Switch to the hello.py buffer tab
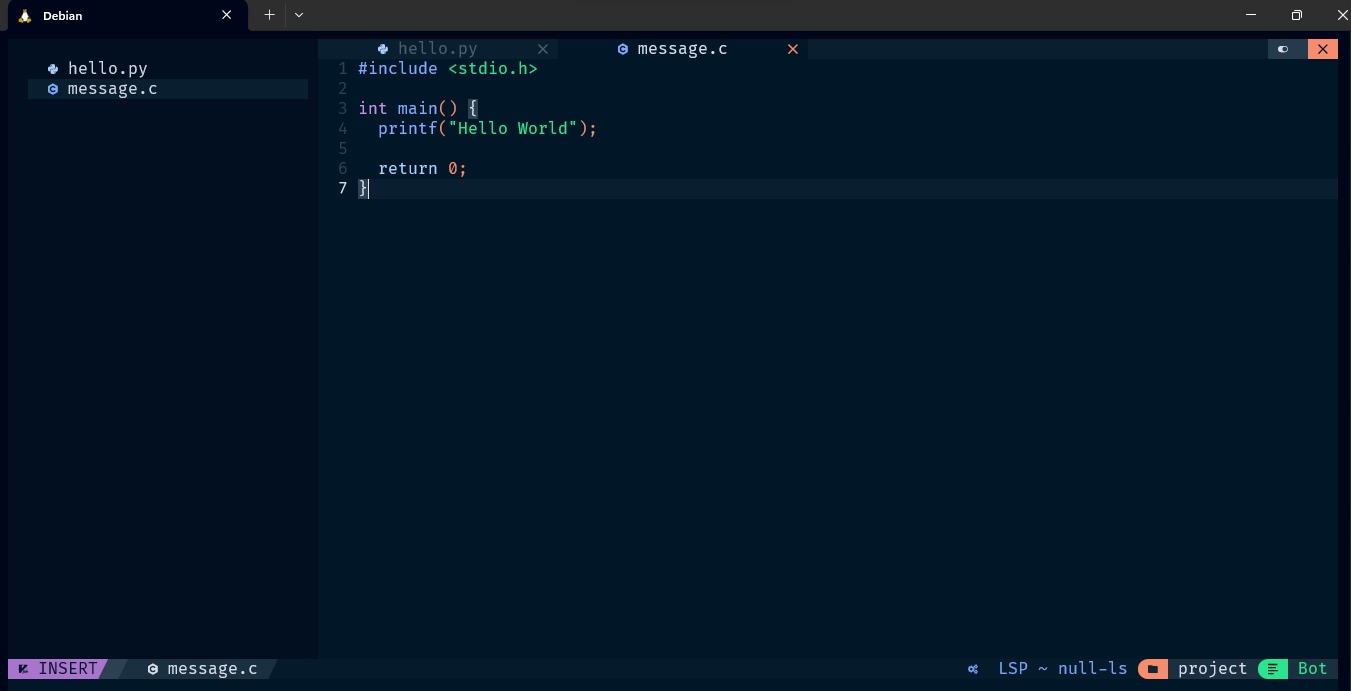This screenshot has height=691, width=1351. click(438, 49)
